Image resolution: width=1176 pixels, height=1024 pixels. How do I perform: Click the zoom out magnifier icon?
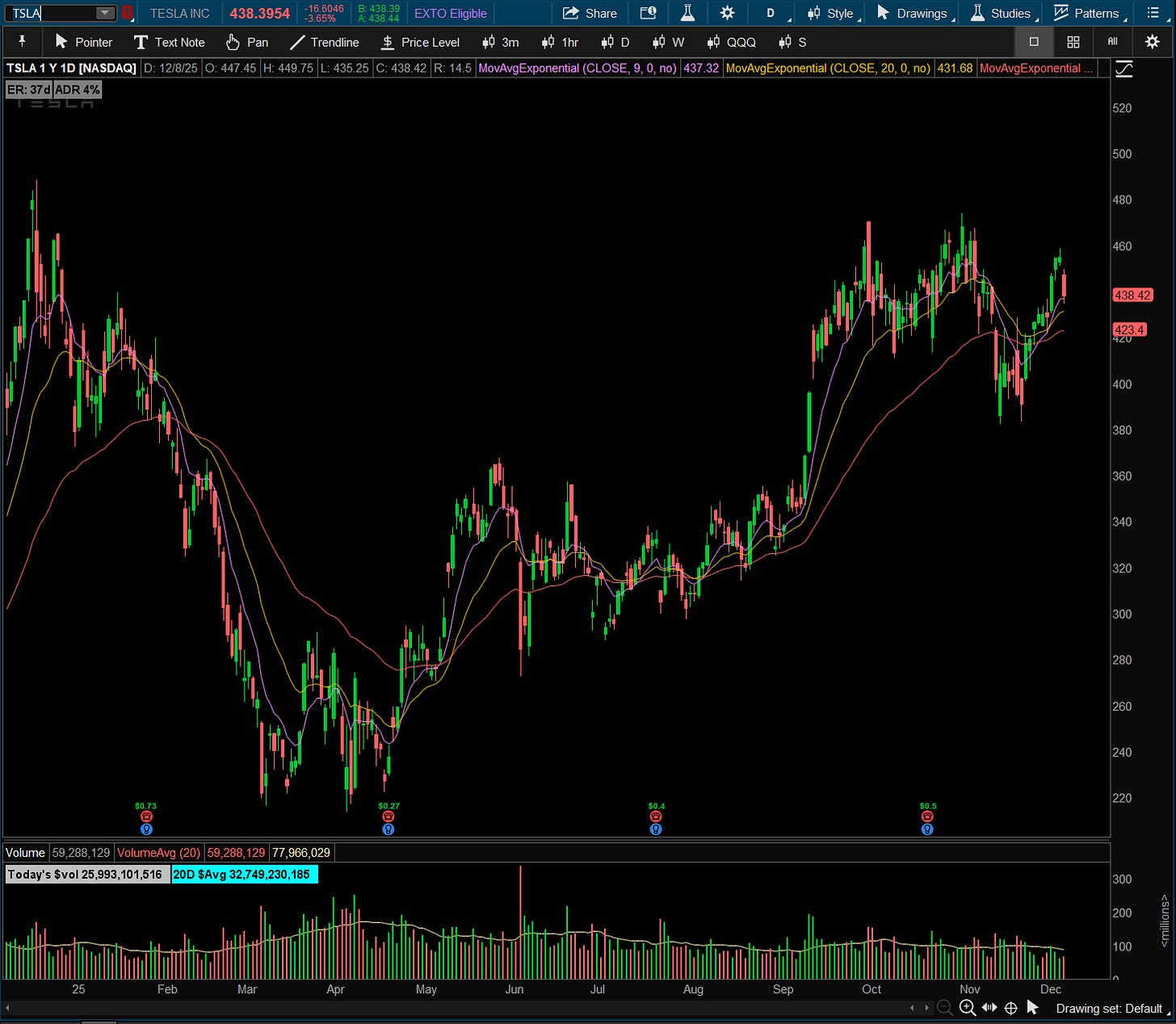click(x=944, y=1008)
